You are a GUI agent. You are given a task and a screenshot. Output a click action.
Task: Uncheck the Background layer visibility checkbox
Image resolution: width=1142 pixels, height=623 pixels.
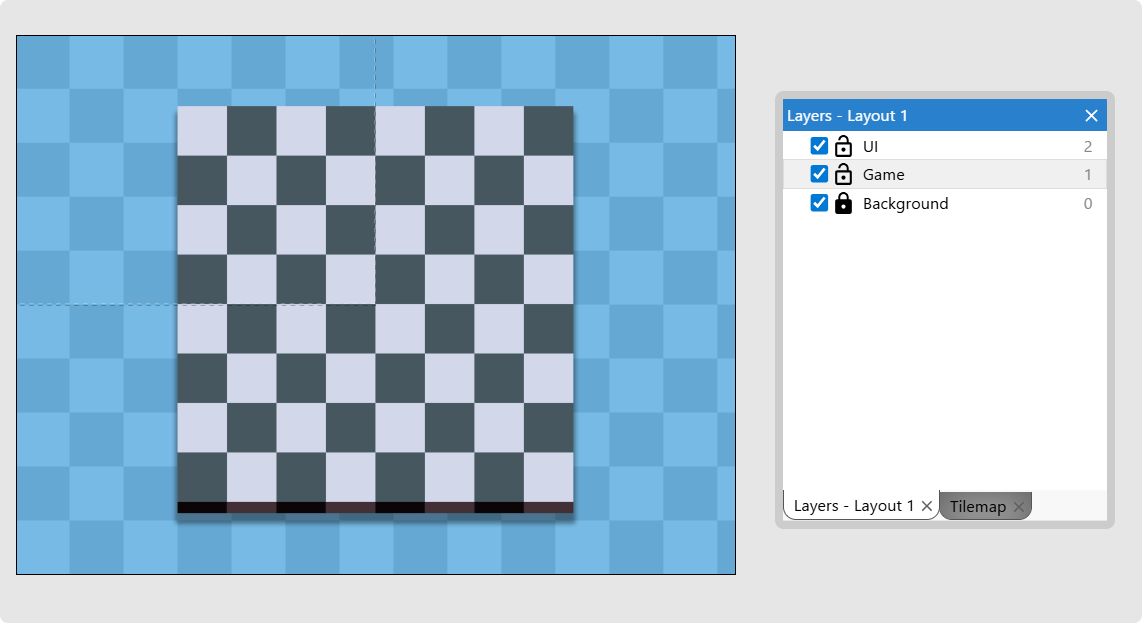tap(819, 203)
